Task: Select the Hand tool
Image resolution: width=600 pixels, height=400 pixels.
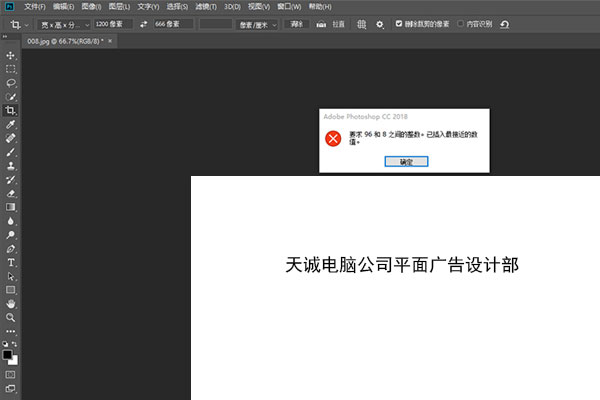Action: (11, 303)
